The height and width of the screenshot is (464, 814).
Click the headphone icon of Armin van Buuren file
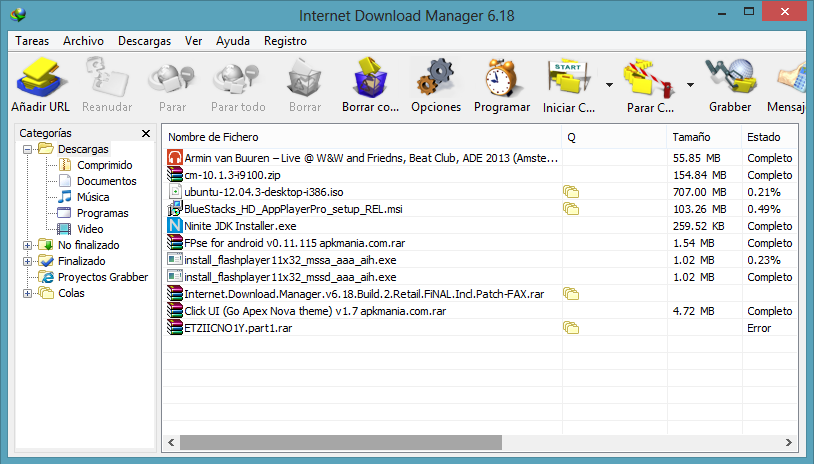point(175,158)
